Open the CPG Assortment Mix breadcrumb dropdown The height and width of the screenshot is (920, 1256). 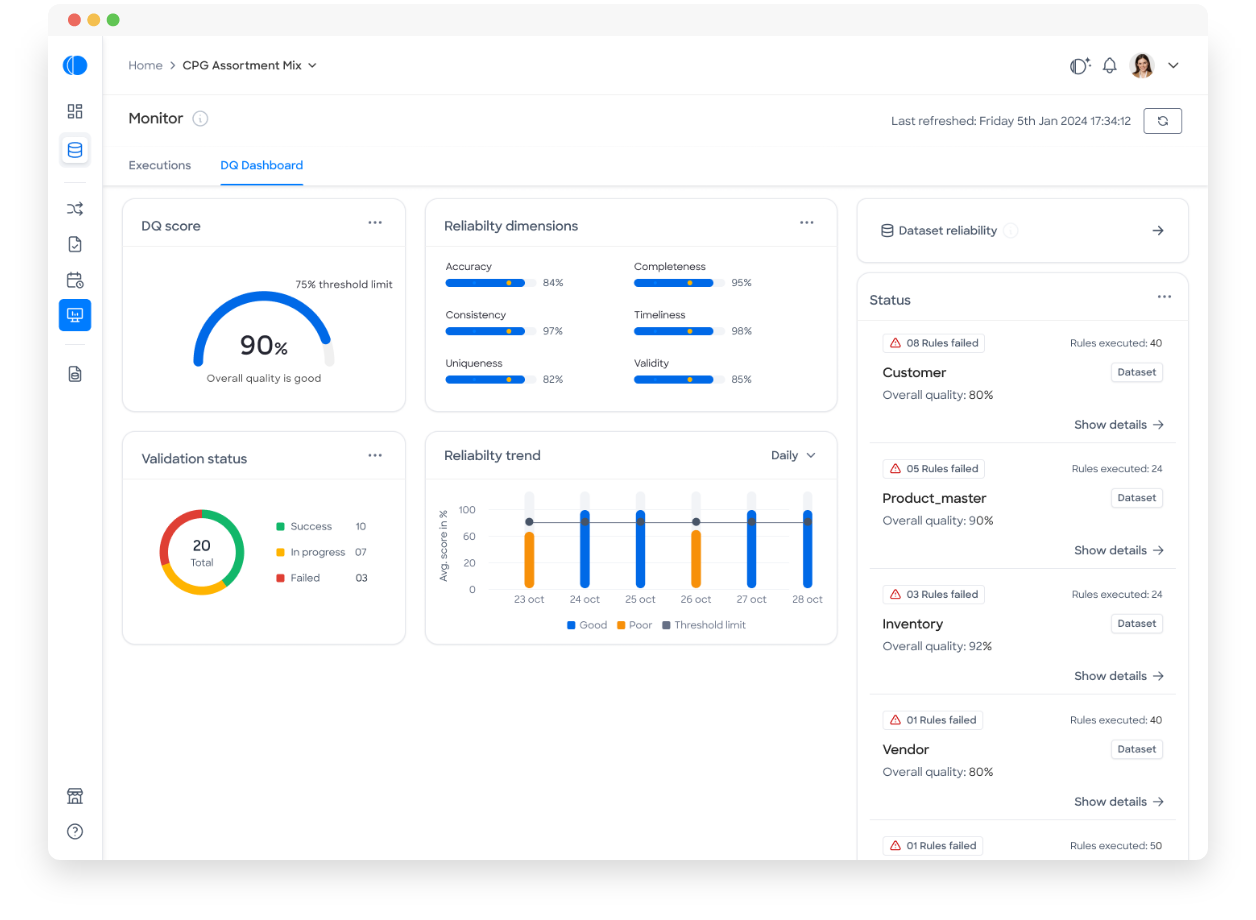(250, 66)
